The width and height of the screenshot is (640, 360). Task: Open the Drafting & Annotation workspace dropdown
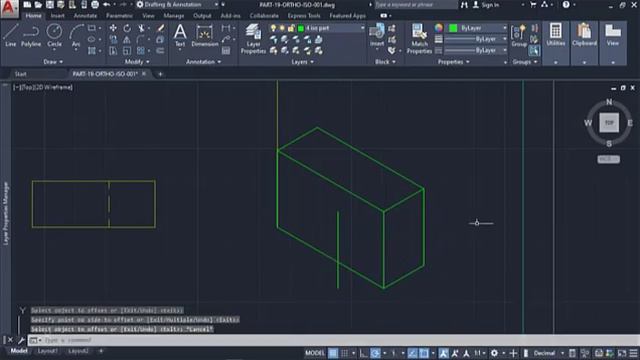pyautogui.click(x=177, y=5)
